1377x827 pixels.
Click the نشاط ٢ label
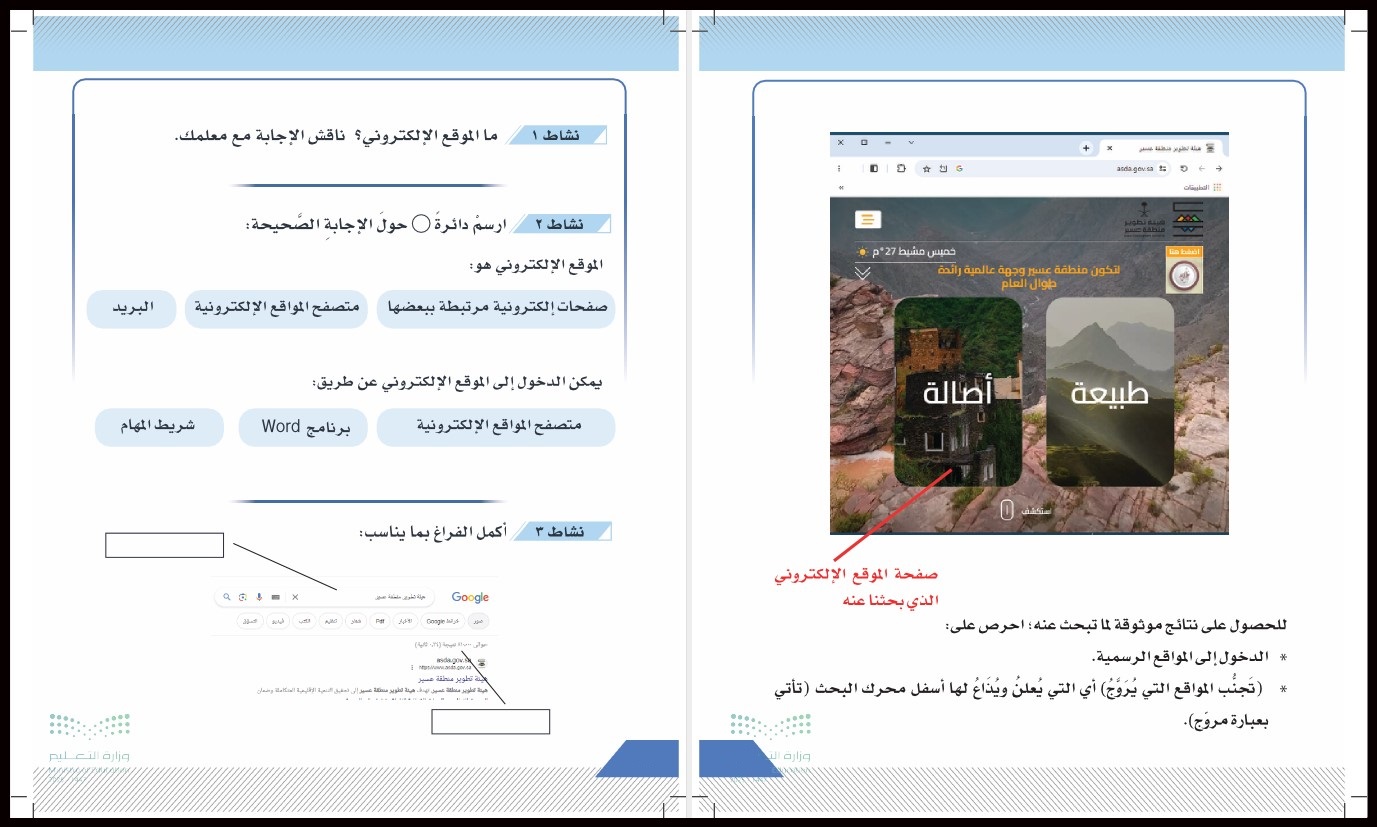[561, 225]
